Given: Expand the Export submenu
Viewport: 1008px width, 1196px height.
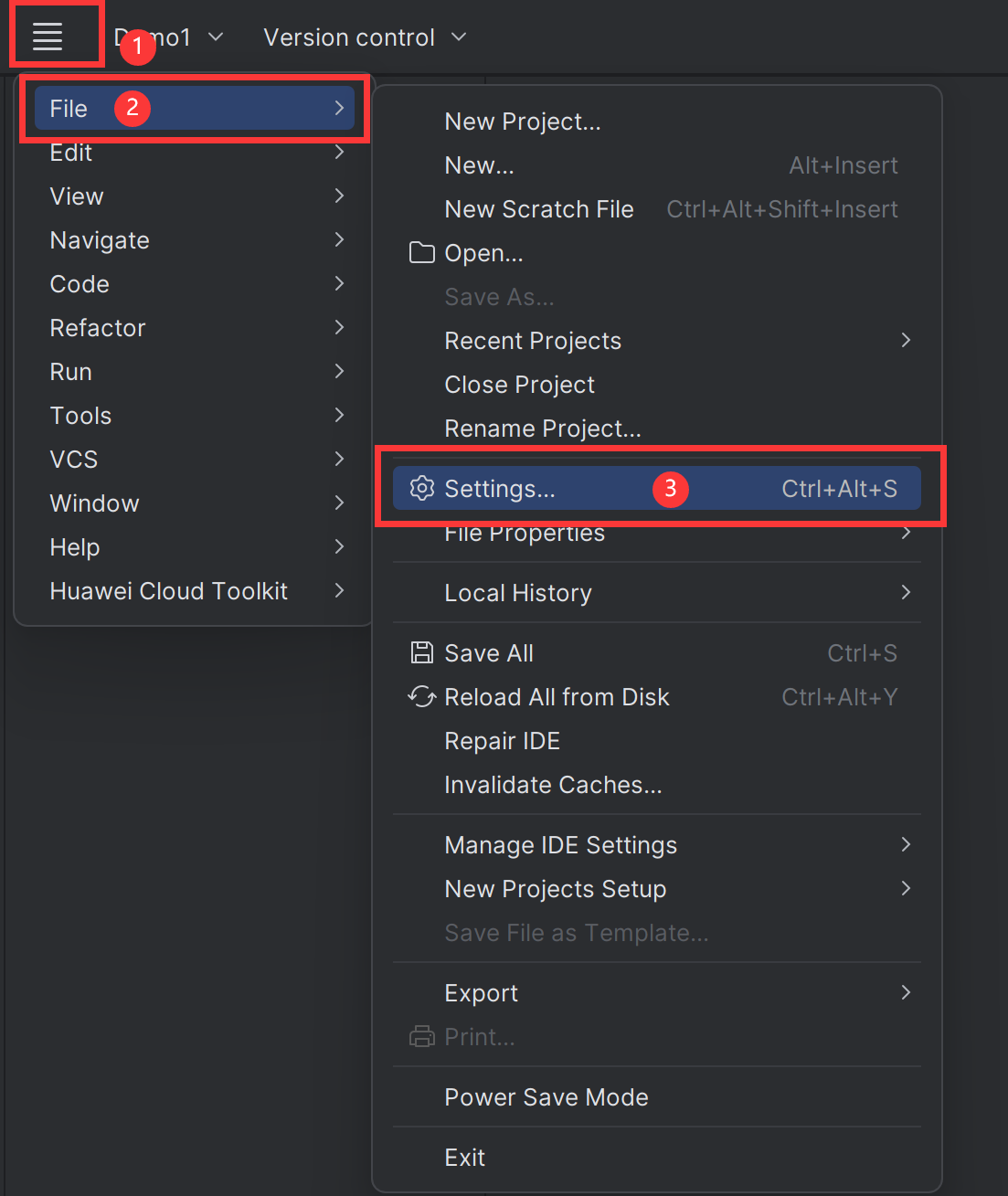Looking at the screenshot, I should click(x=481, y=992).
